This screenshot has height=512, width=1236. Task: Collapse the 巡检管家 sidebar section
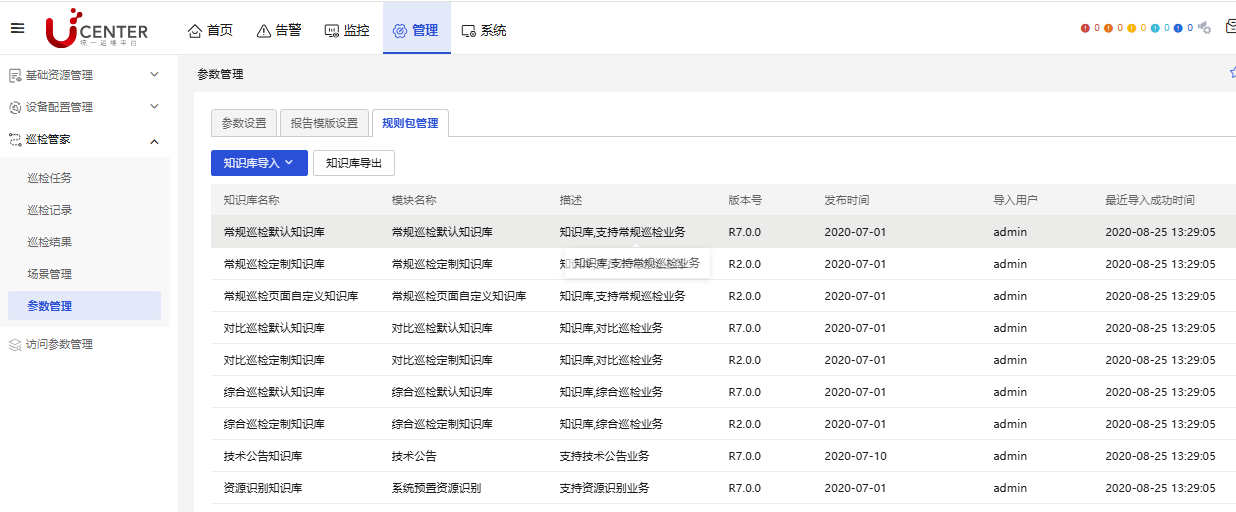point(154,140)
